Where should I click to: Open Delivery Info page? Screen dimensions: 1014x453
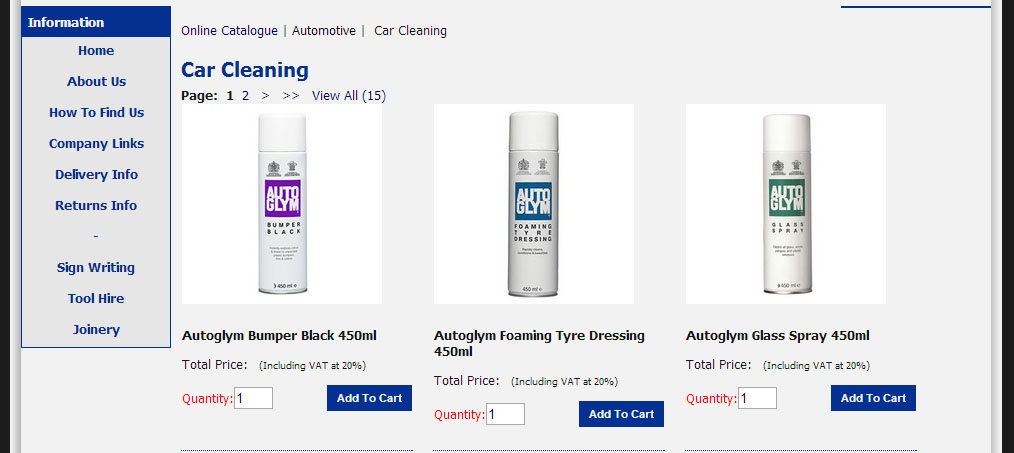(x=96, y=175)
